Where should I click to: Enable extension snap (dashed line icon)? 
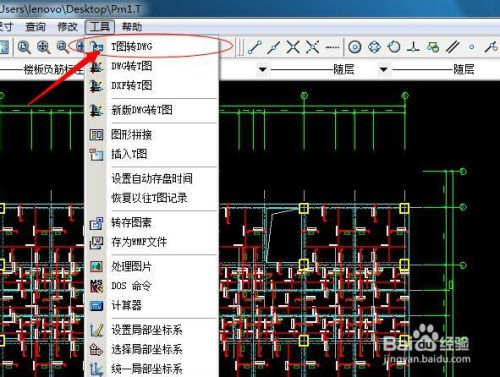(x=332, y=47)
